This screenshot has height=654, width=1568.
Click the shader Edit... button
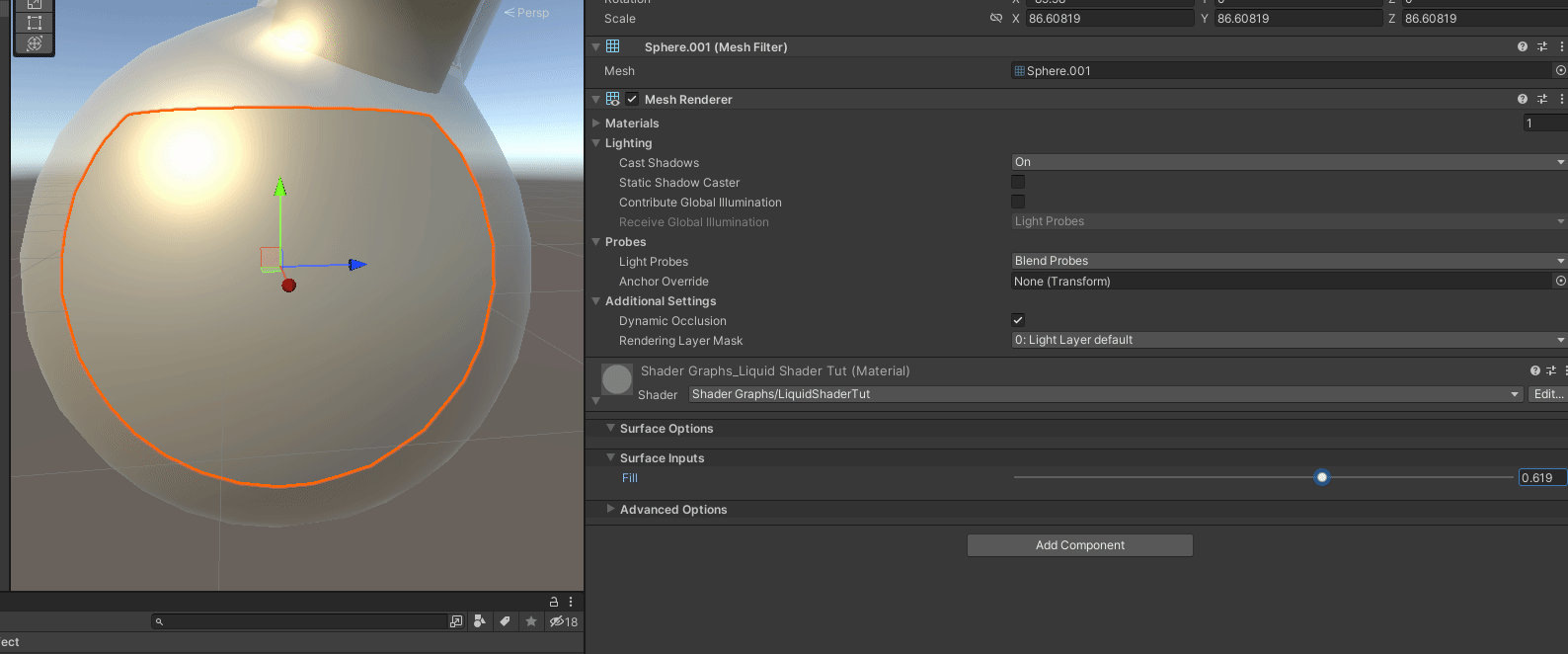[x=1547, y=394]
